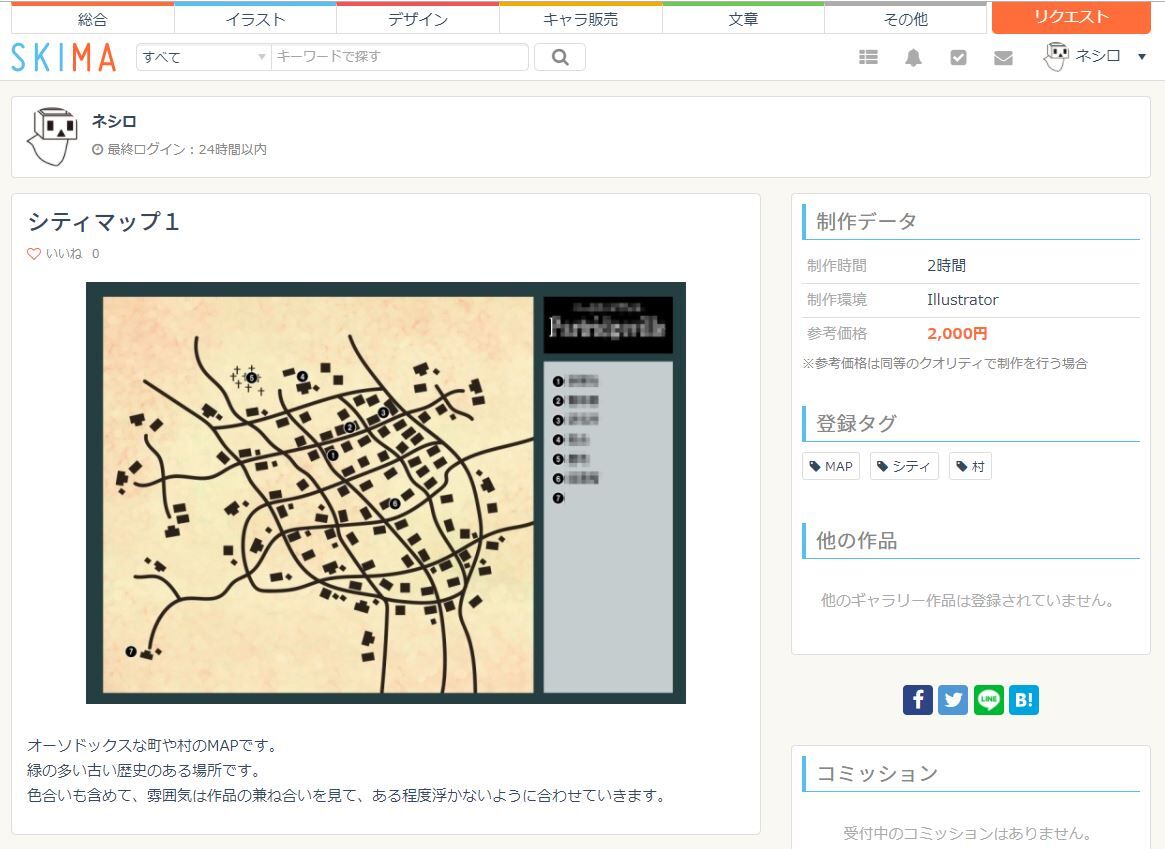Share the map via the Twitter icon
This screenshot has height=849, width=1165.
pos(952,700)
